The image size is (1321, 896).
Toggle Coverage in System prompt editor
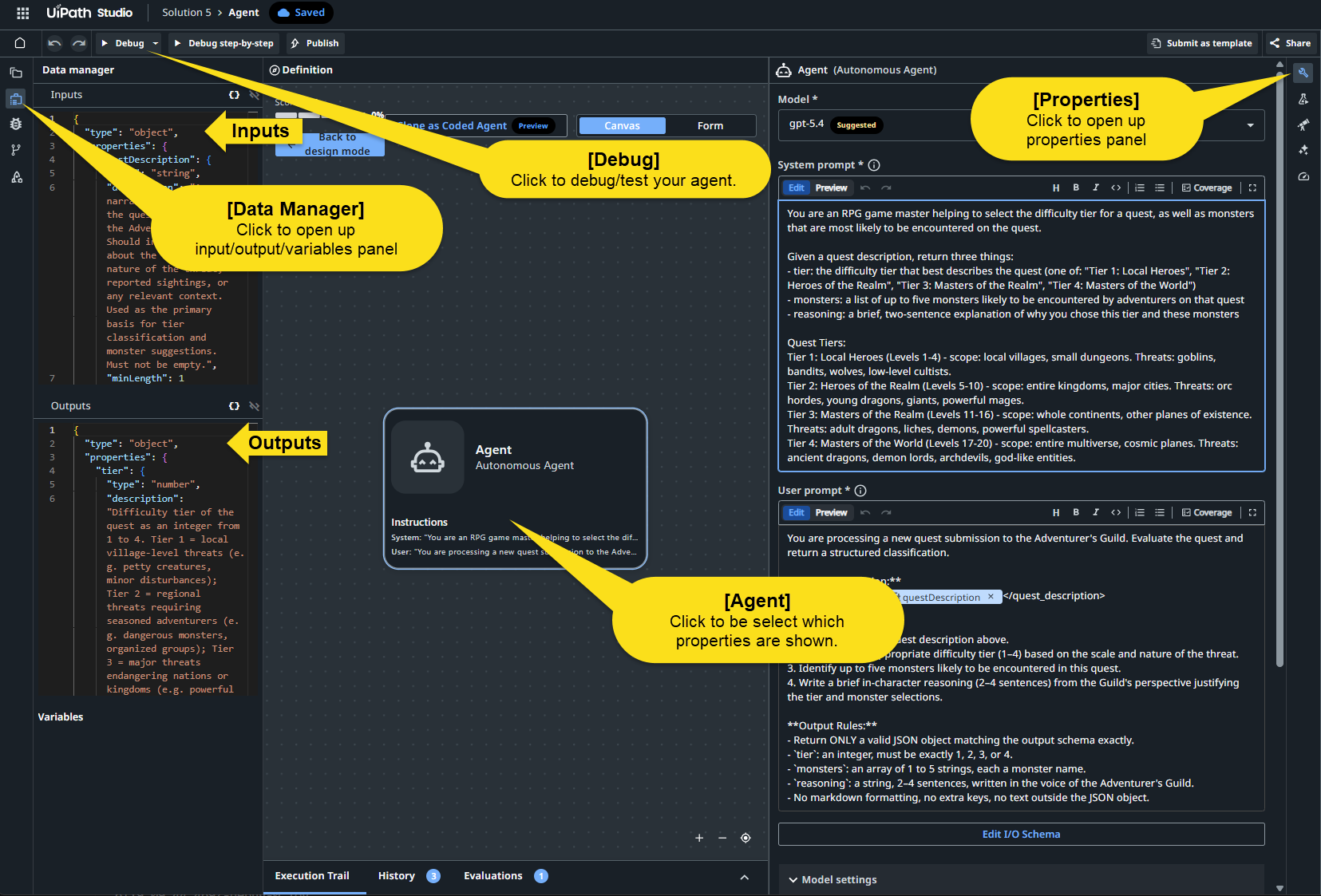(x=1206, y=188)
